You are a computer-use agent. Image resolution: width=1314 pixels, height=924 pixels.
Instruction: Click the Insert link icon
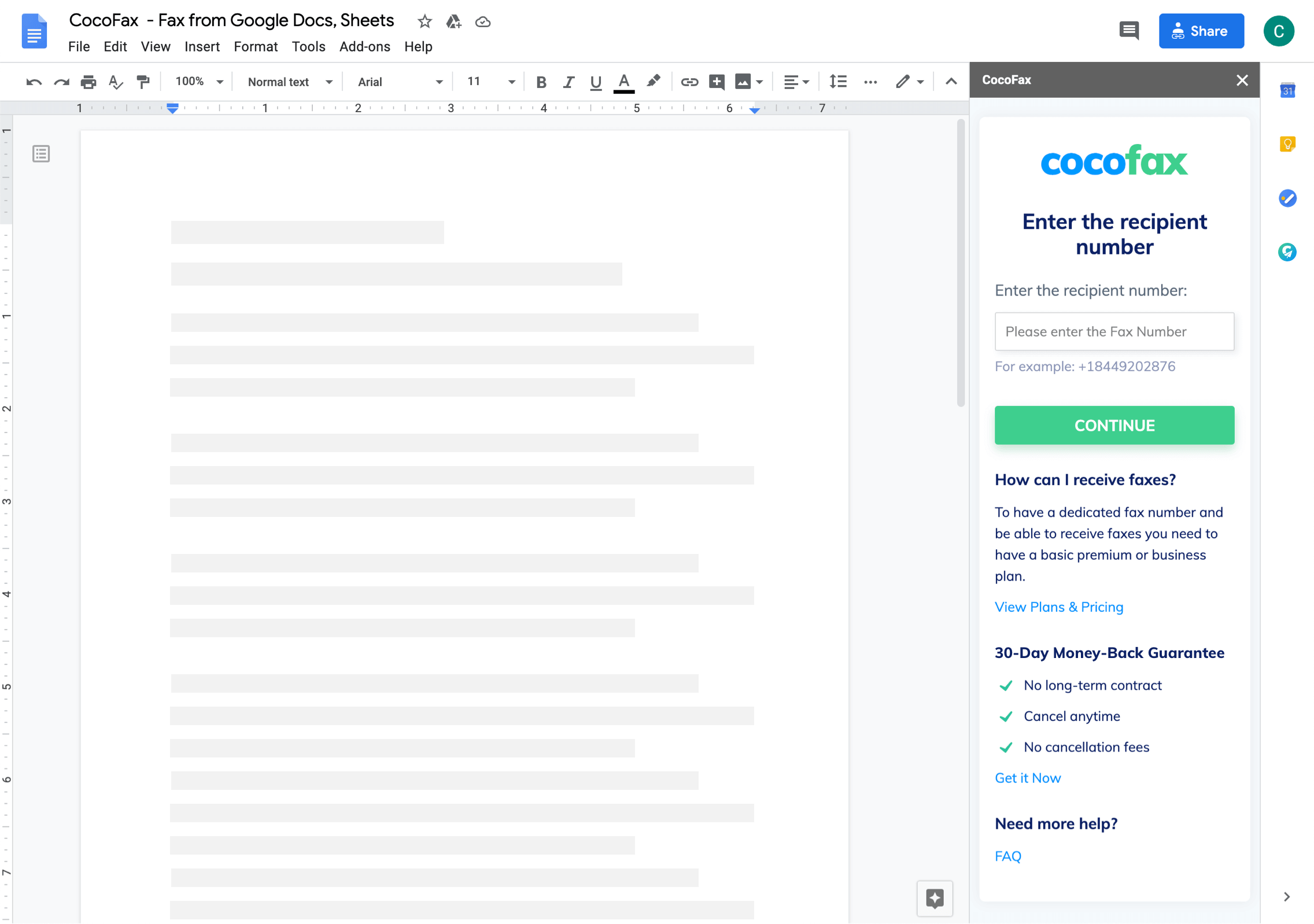coord(689,82)
